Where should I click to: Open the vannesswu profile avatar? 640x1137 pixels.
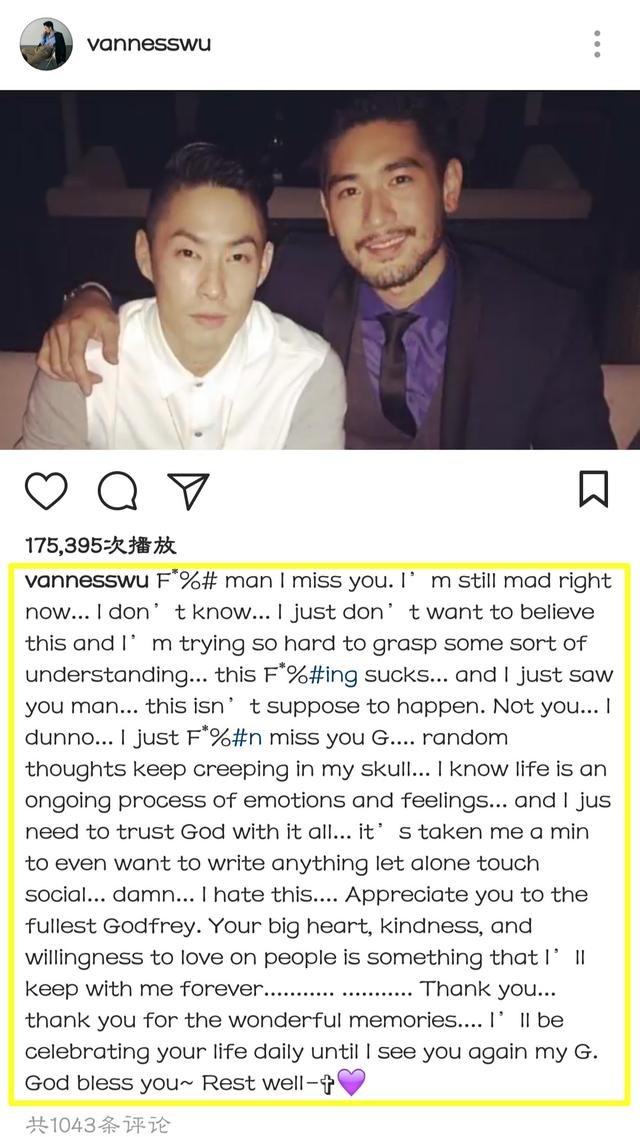pyautogui.click(x=46, y=44)
